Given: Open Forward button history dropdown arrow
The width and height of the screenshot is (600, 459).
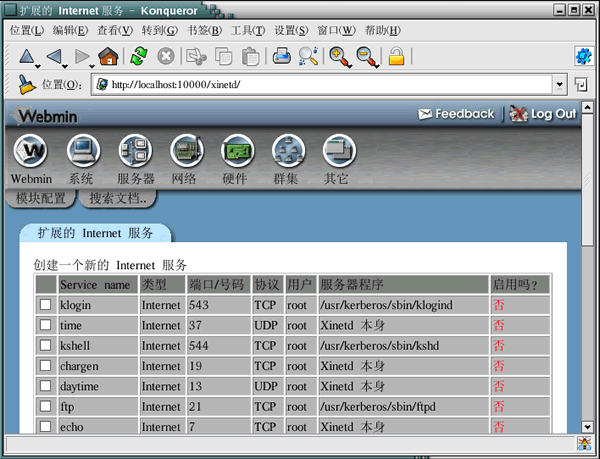Looking at the screenshot, I should pos(92,67).
